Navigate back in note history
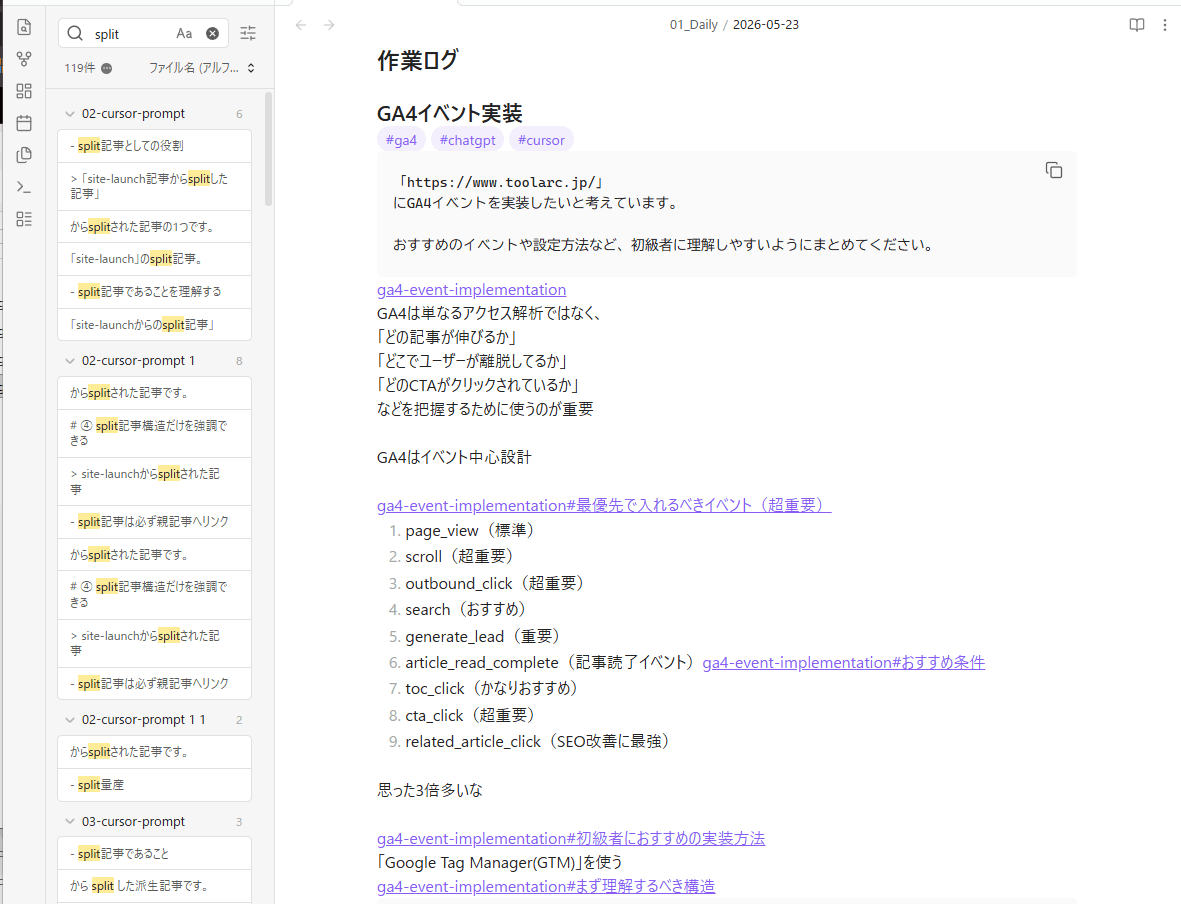The image size is (1181, 904). coord(301,25)
